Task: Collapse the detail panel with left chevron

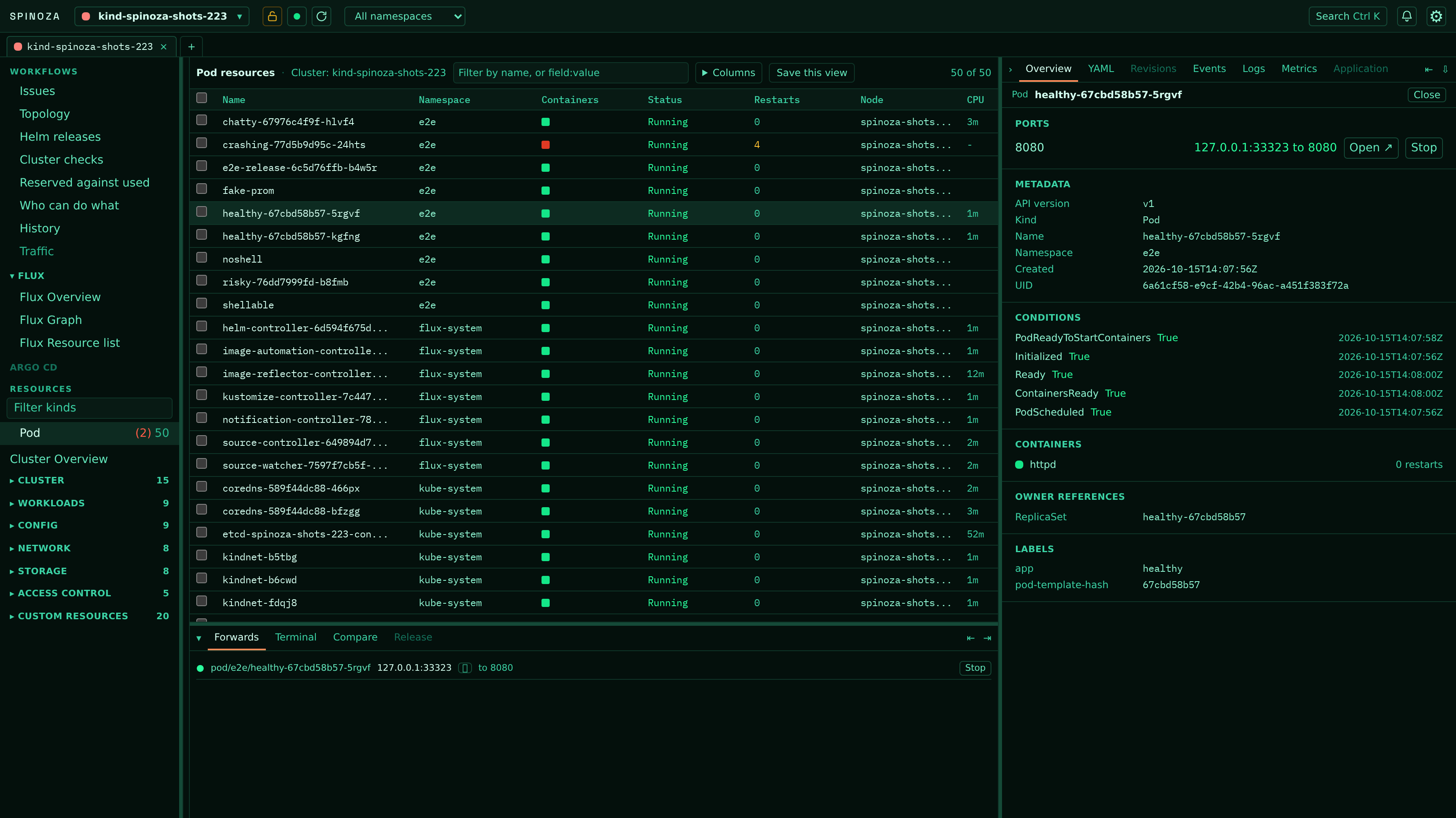Action: [x=1011, y=70]
